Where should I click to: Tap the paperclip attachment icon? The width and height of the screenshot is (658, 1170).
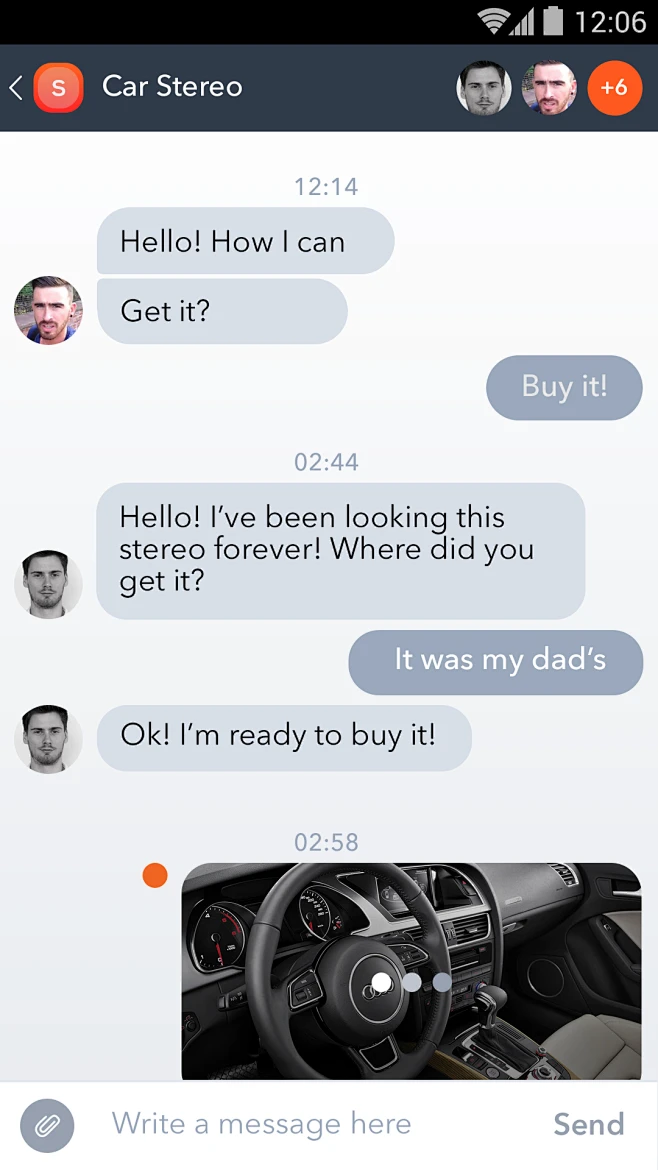(47, 1125)
